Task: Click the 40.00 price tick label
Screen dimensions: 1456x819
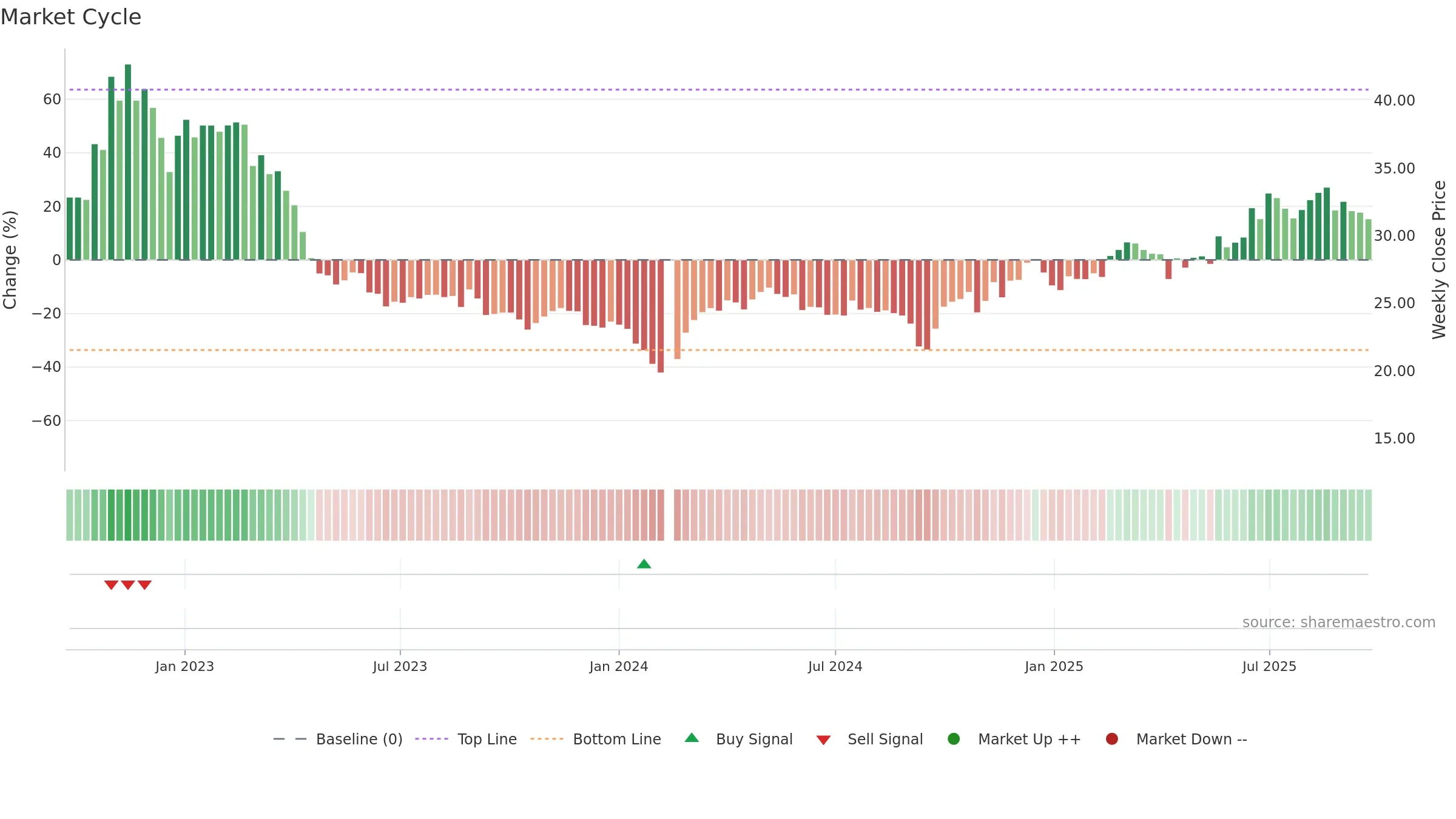Action: pyautogui.click(x=1394, y=101)
